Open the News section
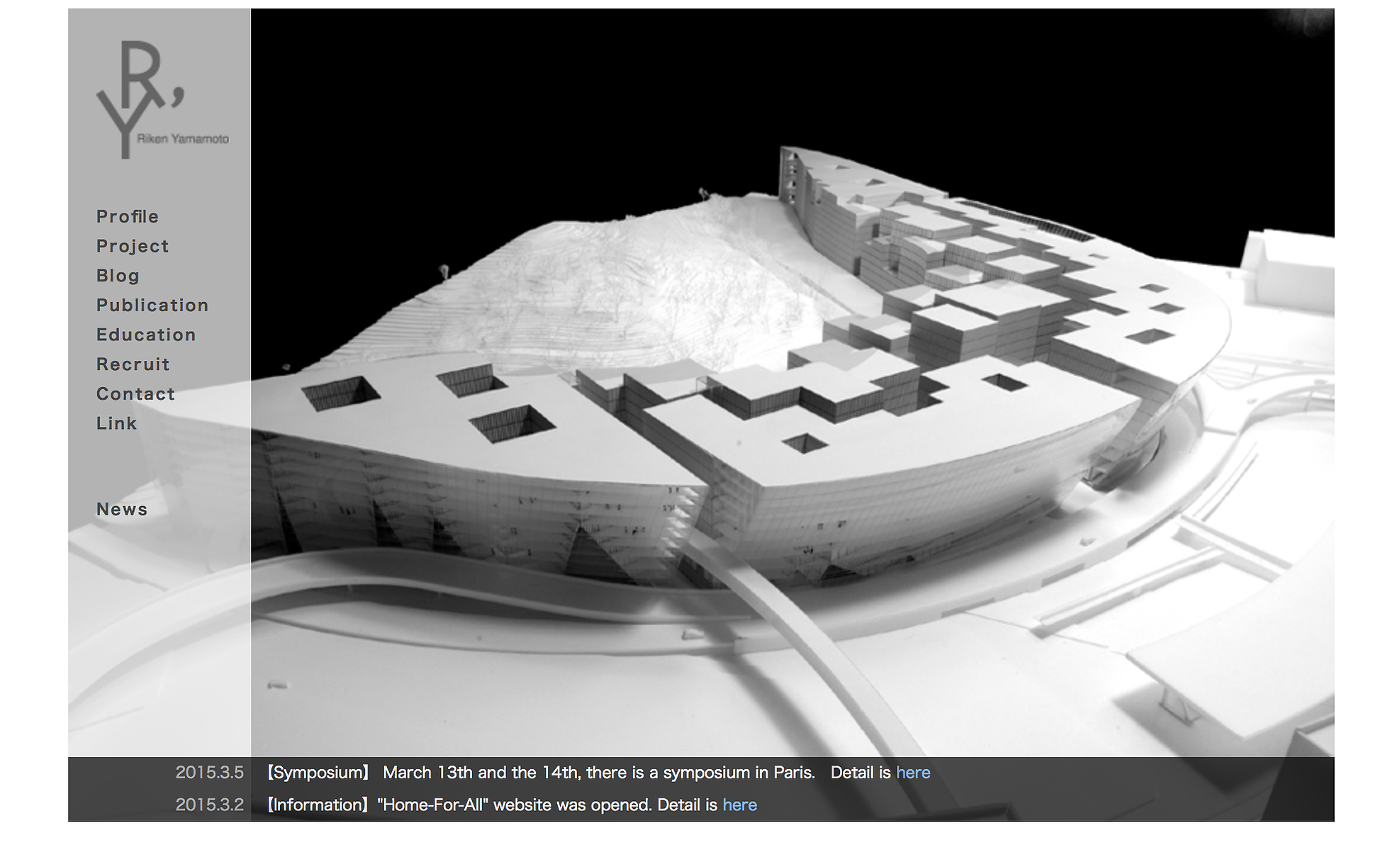Screen dimensions: 1400x850 (122, 510)
